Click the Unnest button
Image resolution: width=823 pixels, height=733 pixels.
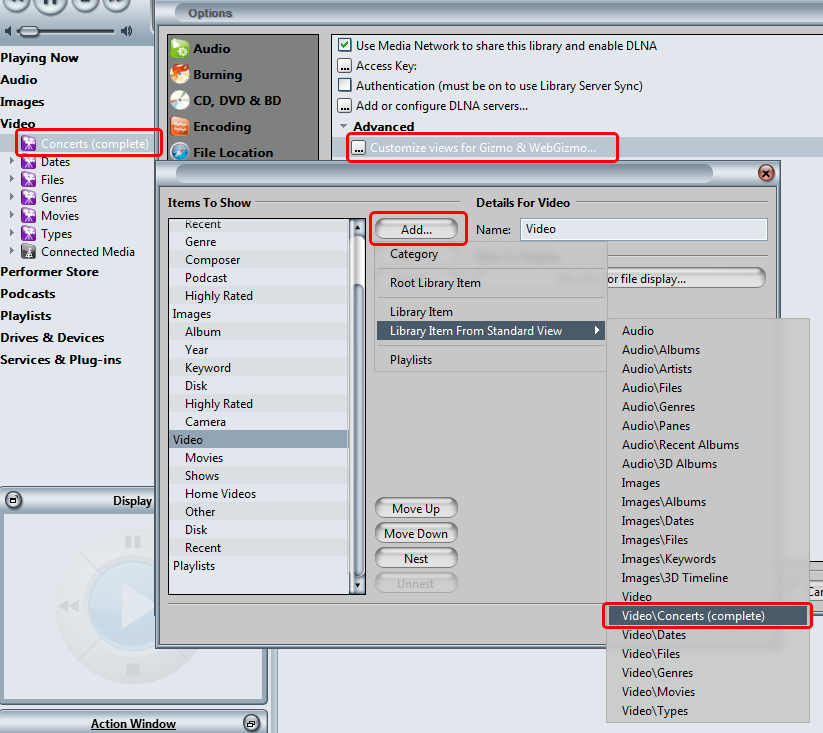click(x=416, y=583)
